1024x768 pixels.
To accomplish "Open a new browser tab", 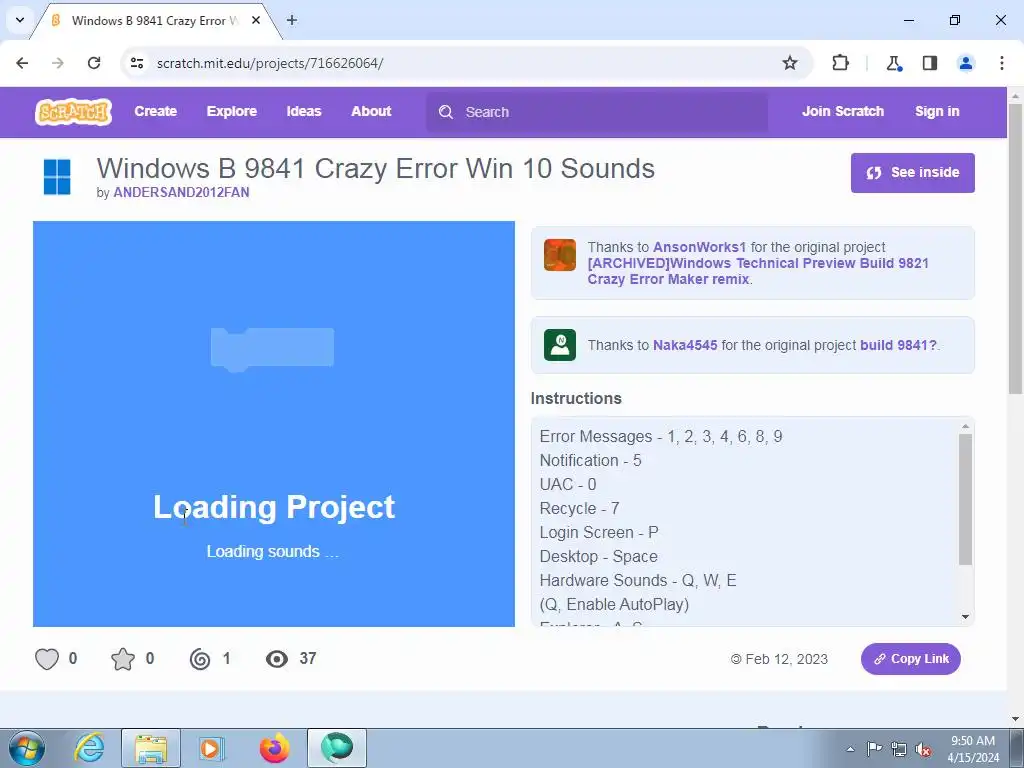I will 292,20.
